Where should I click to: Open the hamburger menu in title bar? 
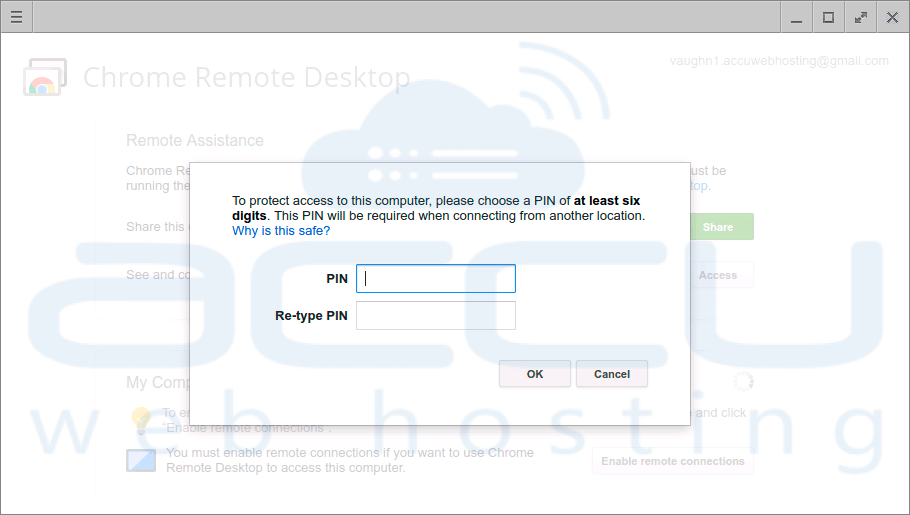point(16,17)
